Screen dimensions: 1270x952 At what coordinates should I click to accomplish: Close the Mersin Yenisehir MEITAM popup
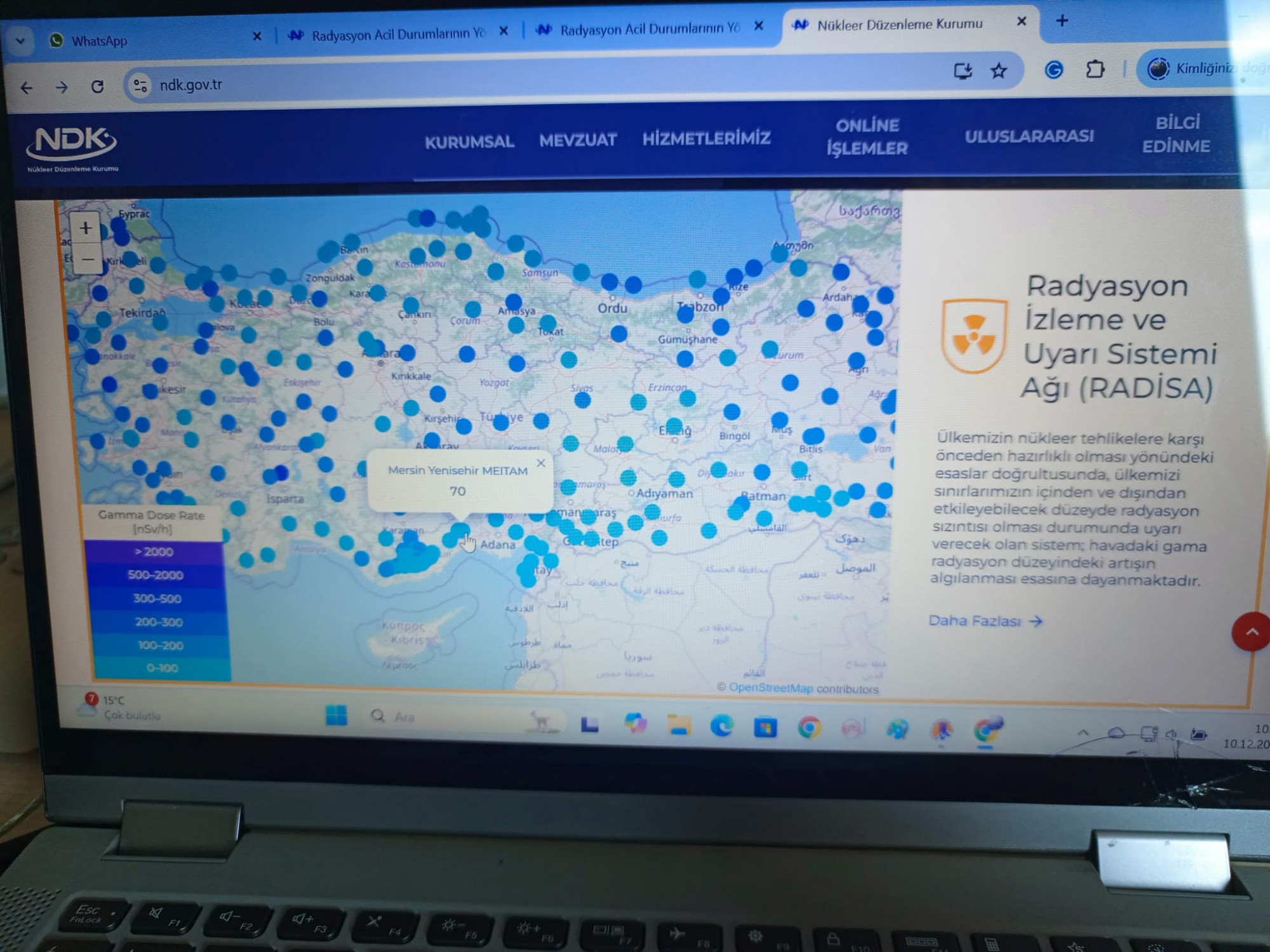[x=541, y=463]
